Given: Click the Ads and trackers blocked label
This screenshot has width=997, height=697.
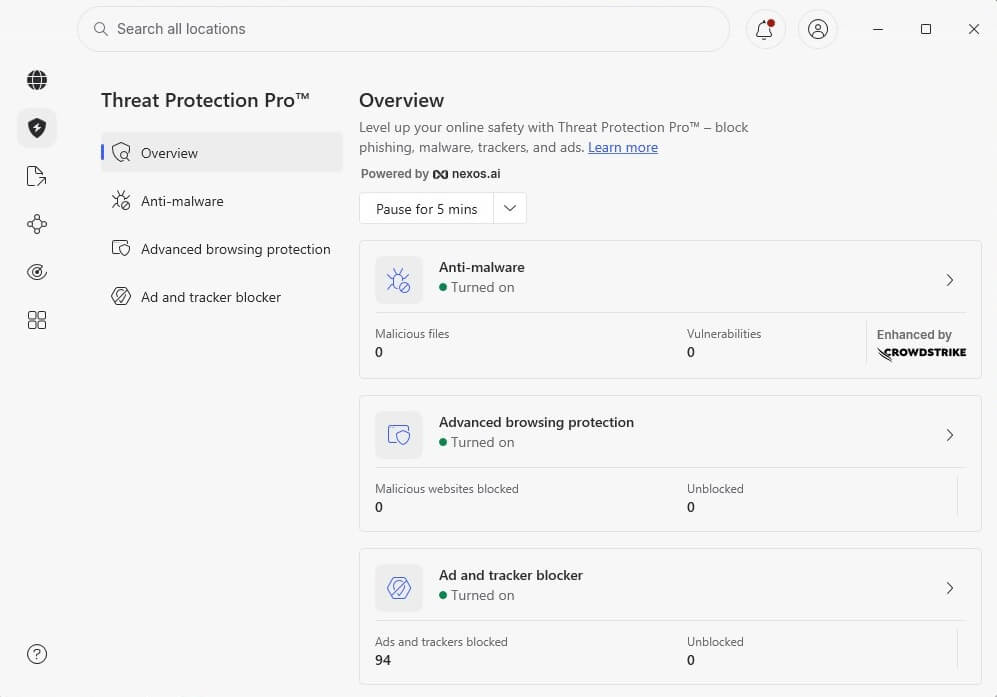Looking at the screenshot, I should (x=441, y=642).
